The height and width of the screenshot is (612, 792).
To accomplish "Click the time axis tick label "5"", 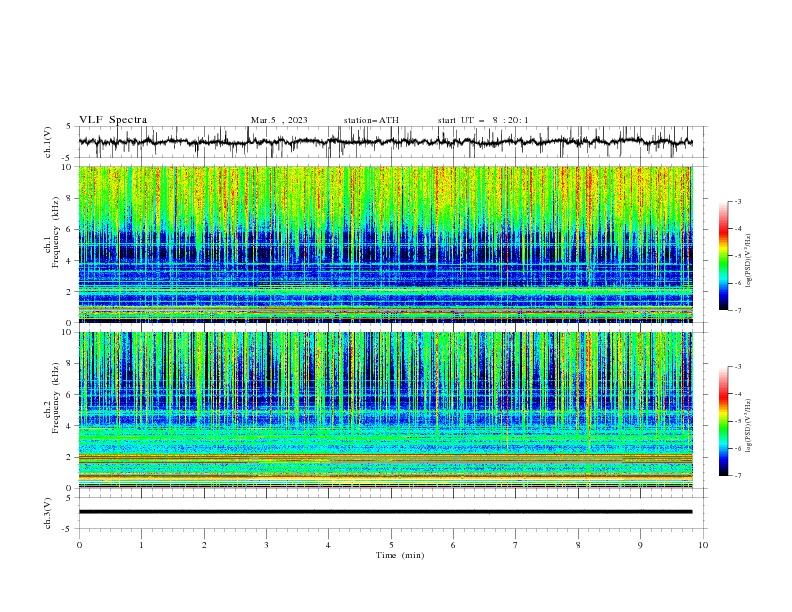I will click(x=391, y=545).
